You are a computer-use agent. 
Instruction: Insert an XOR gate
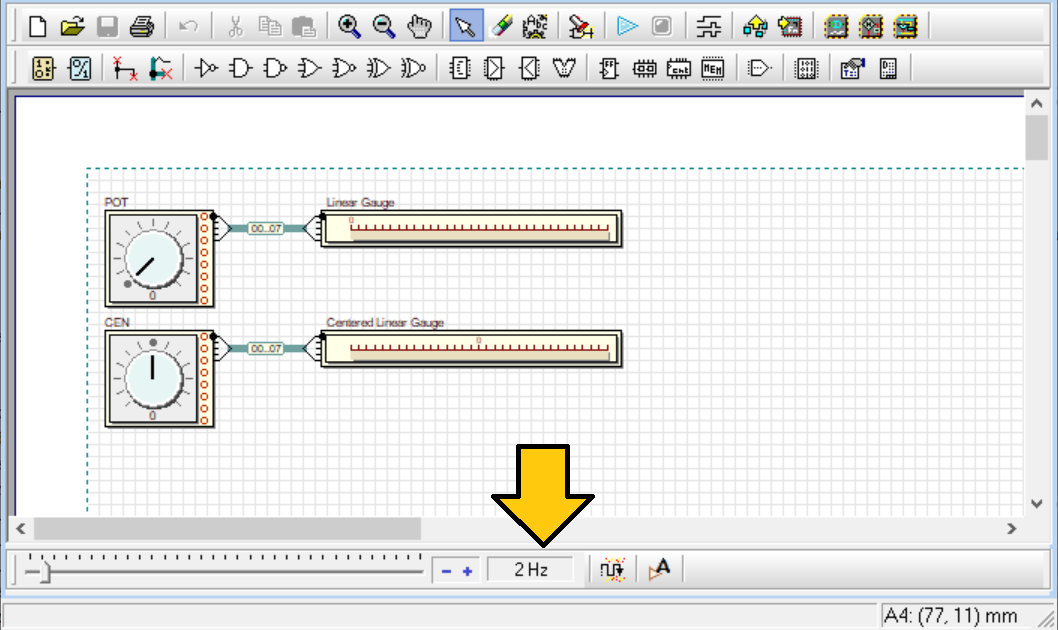[378, 68]
